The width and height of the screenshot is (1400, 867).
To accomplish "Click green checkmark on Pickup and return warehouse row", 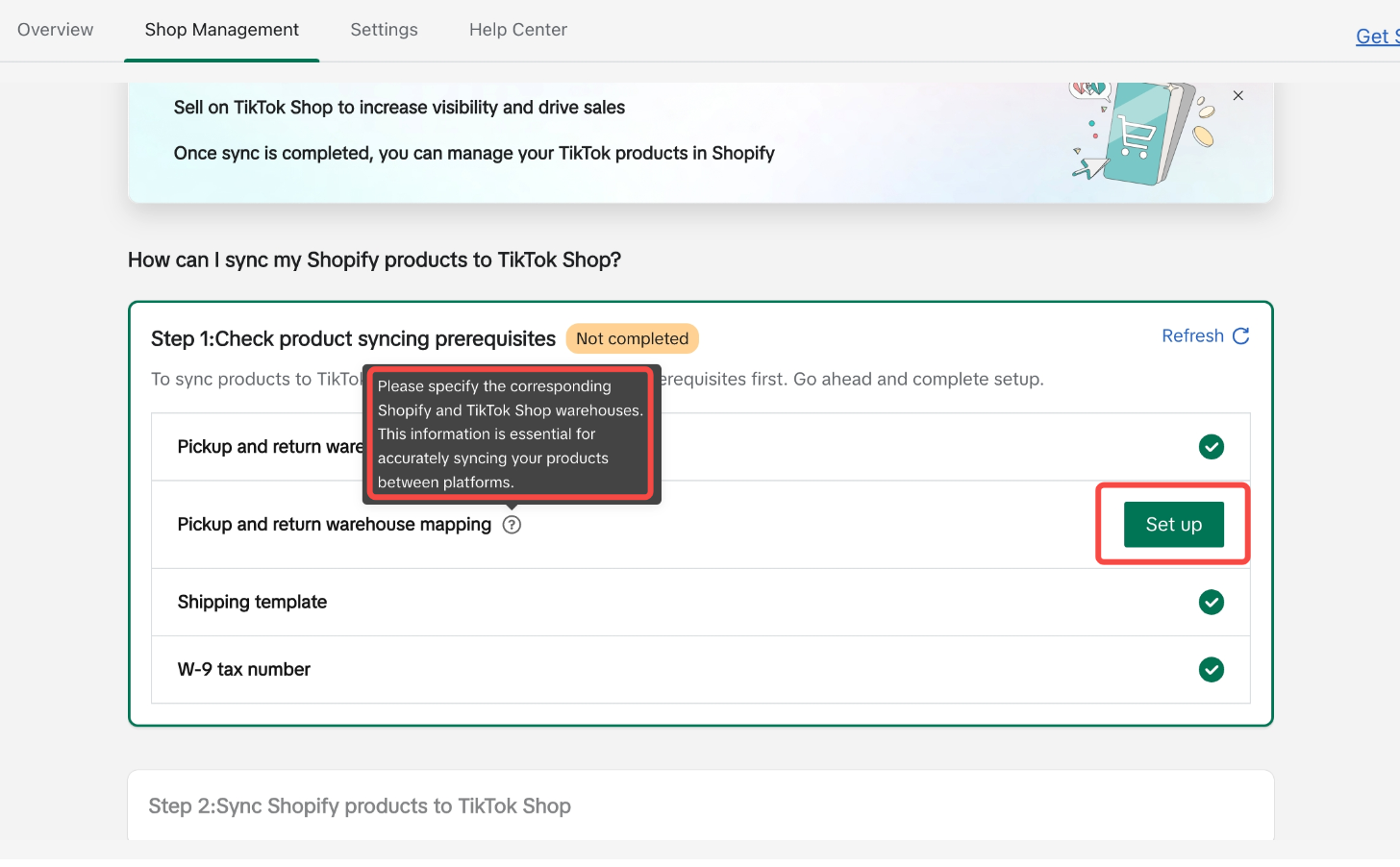I will click(1212, 447).
